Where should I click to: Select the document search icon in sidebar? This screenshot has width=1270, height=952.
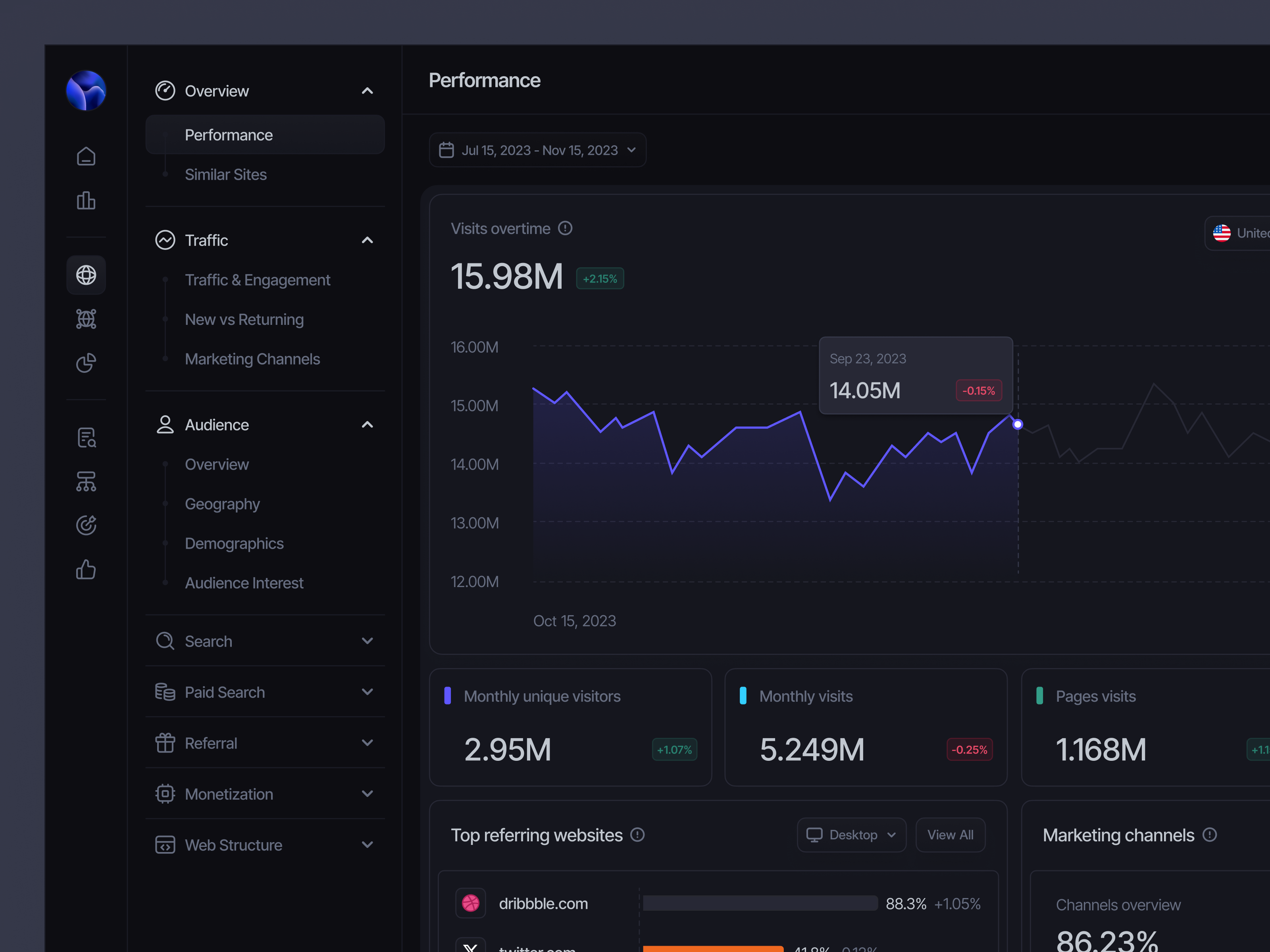[86, 437]
